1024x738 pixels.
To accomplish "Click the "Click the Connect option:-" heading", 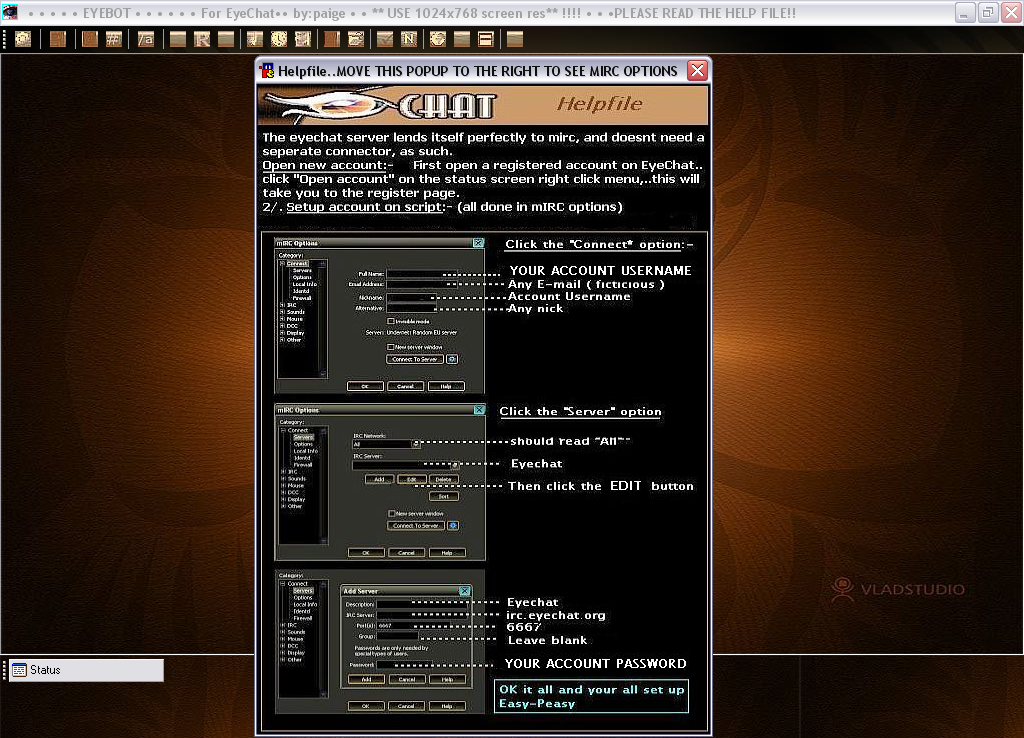I will pyautogui.click(x=600, y=244).
